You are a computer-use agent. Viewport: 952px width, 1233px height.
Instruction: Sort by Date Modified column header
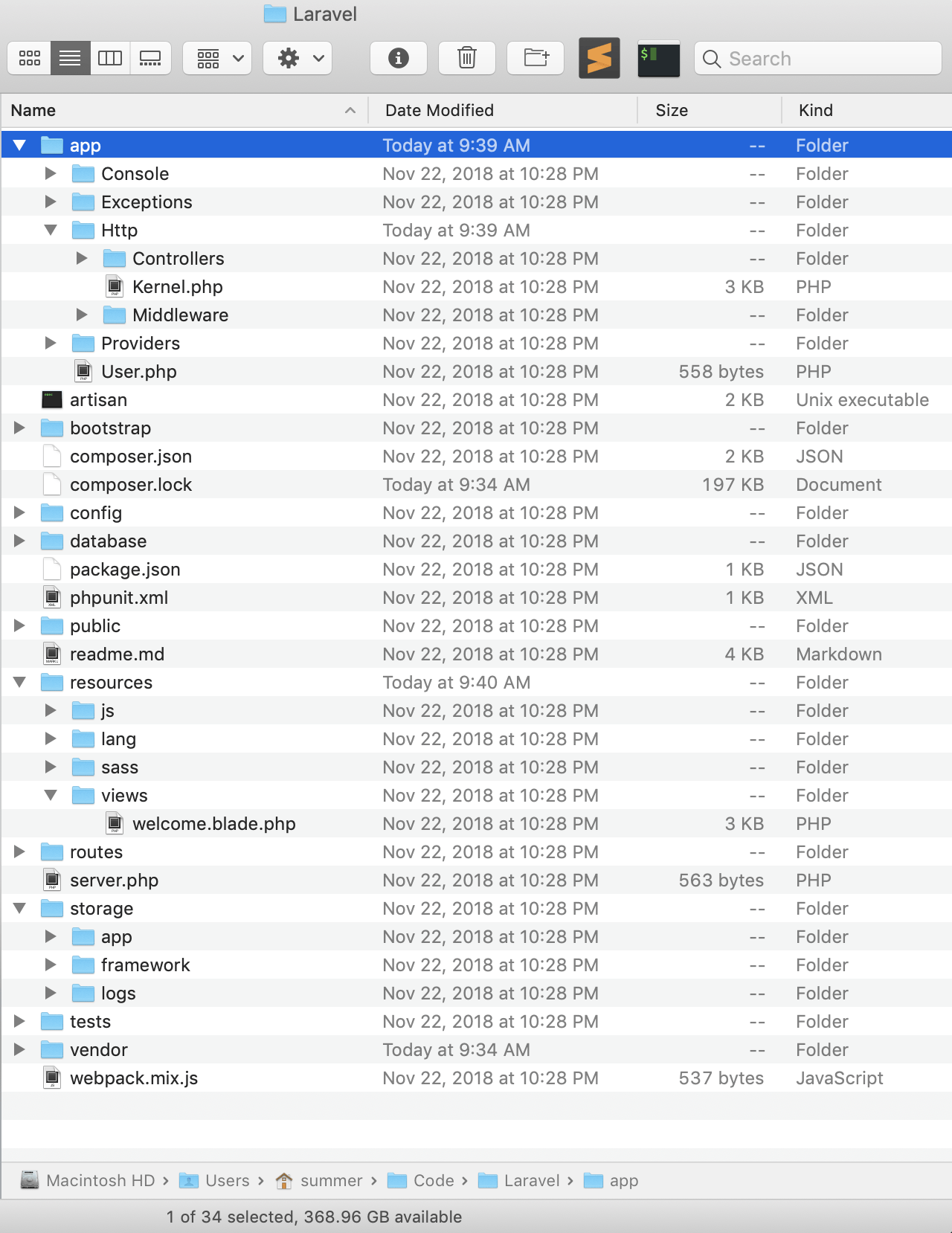(503, 110)
